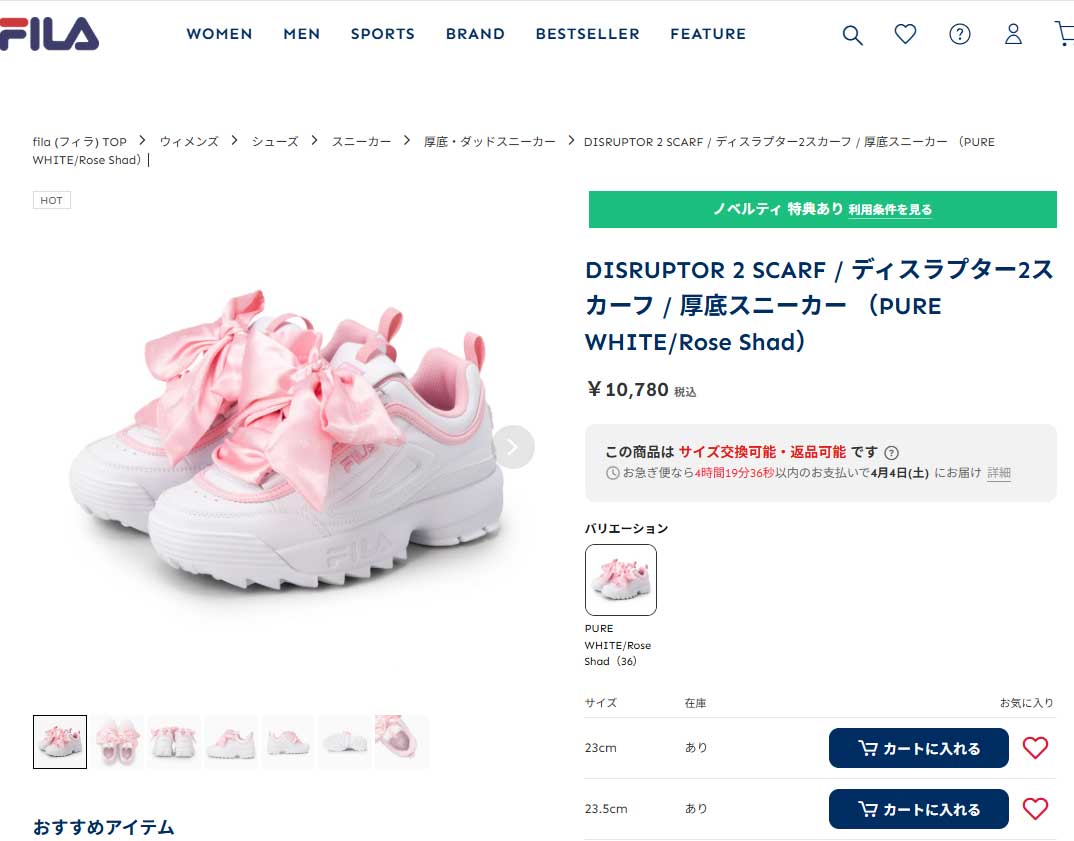This screenshot has height=841, width=1074.
Task: Click size exchange info question icon
Action: 892,453
